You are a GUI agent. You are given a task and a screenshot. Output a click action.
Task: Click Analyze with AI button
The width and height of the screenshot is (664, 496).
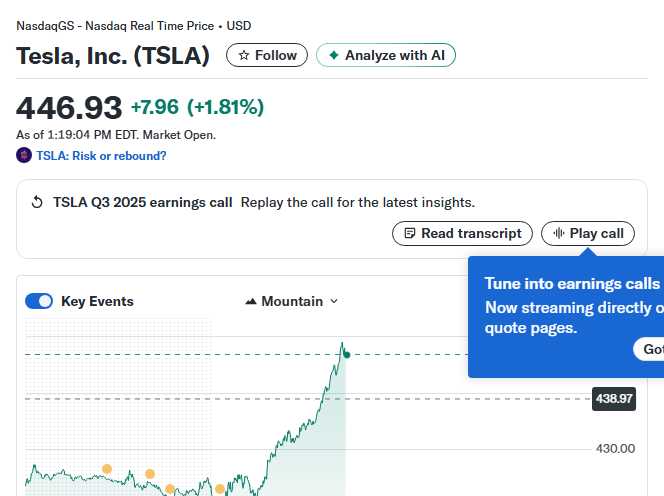coord(386,55)
